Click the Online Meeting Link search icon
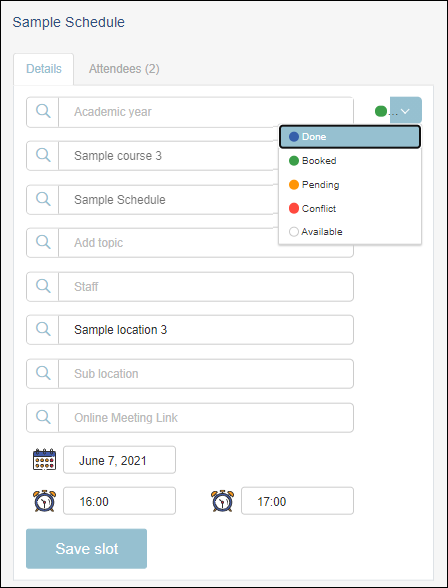Screen dimensions: 448x588 coord(43,417)
